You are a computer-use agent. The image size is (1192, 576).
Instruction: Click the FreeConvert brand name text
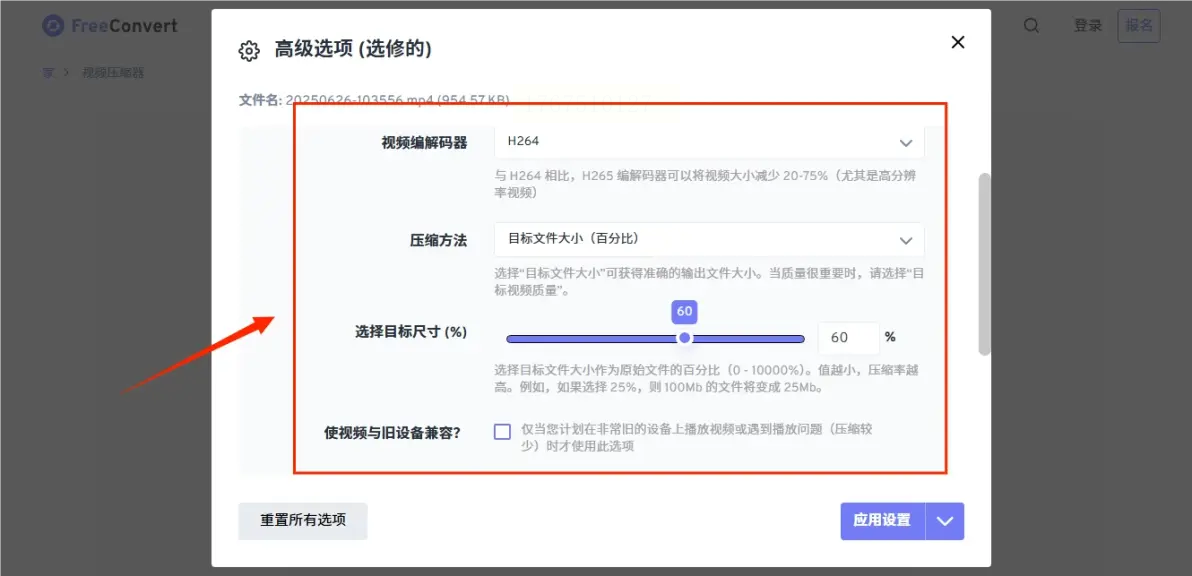point(124,26)
